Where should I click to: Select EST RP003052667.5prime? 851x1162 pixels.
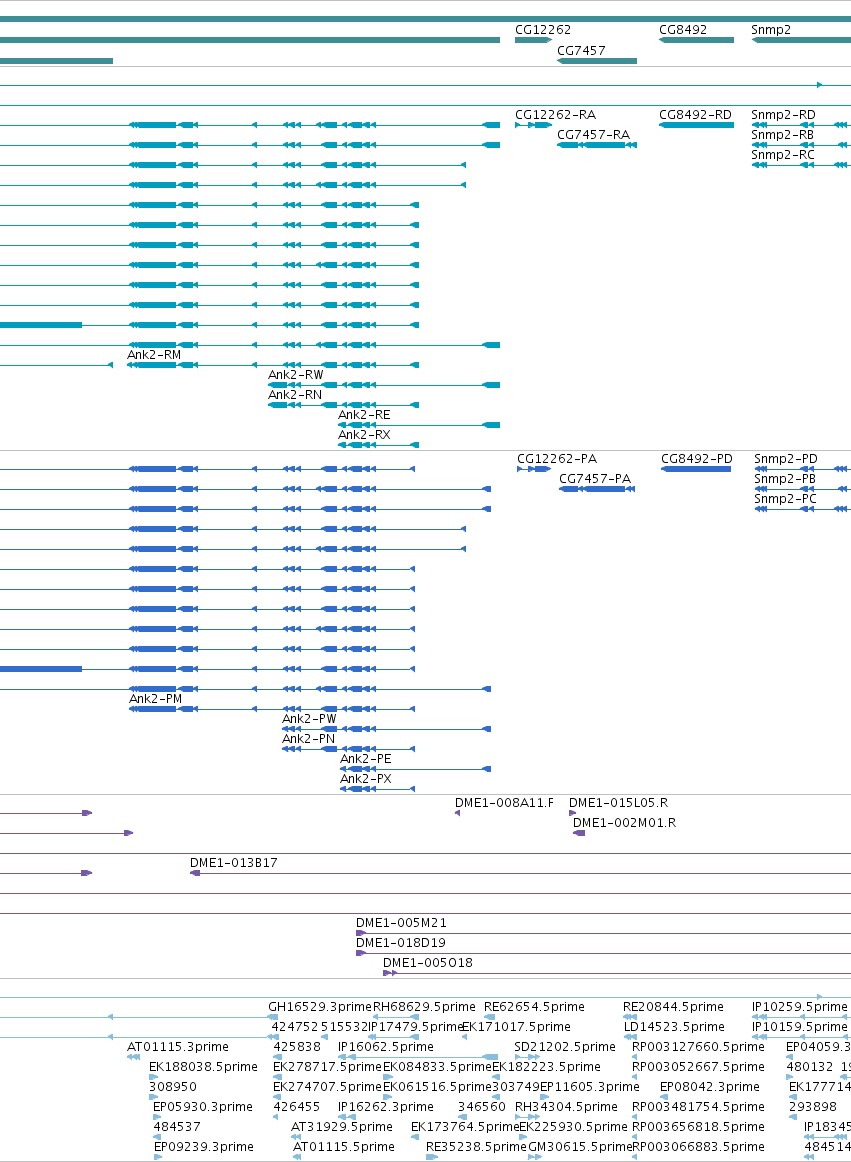(698, 1066)
